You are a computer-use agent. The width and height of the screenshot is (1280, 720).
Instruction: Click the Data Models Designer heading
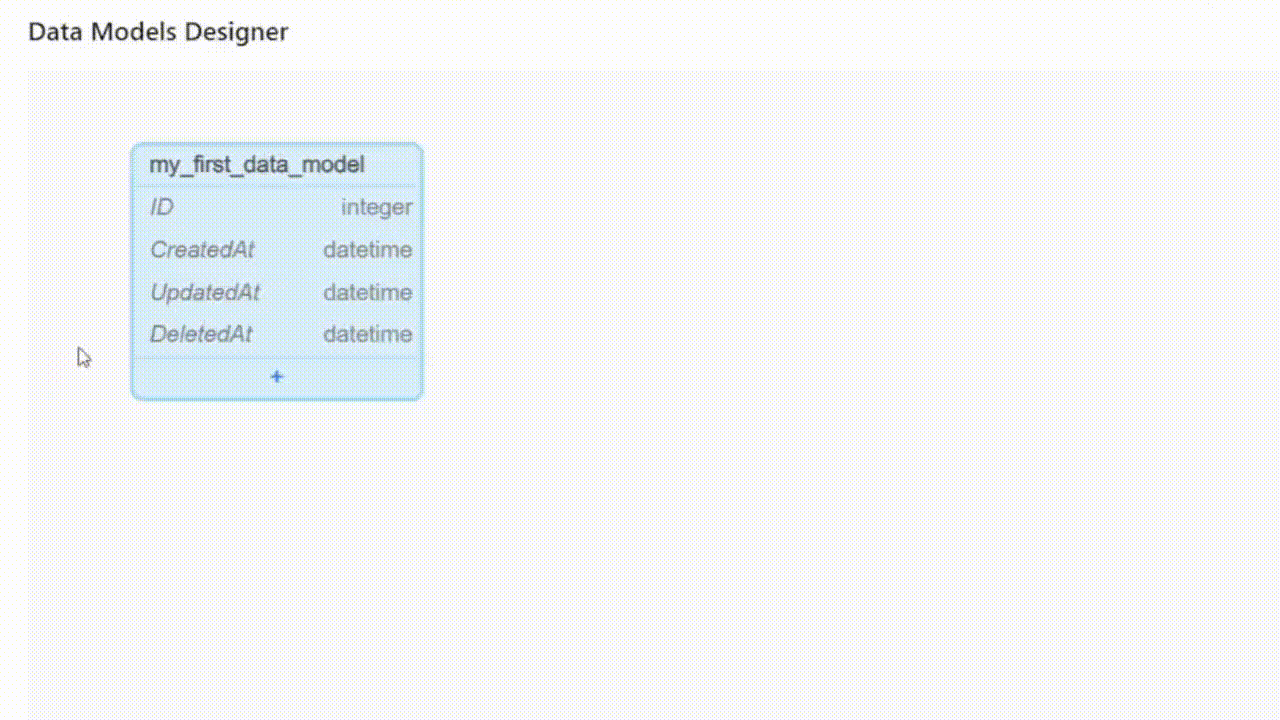tap(158, 32)
